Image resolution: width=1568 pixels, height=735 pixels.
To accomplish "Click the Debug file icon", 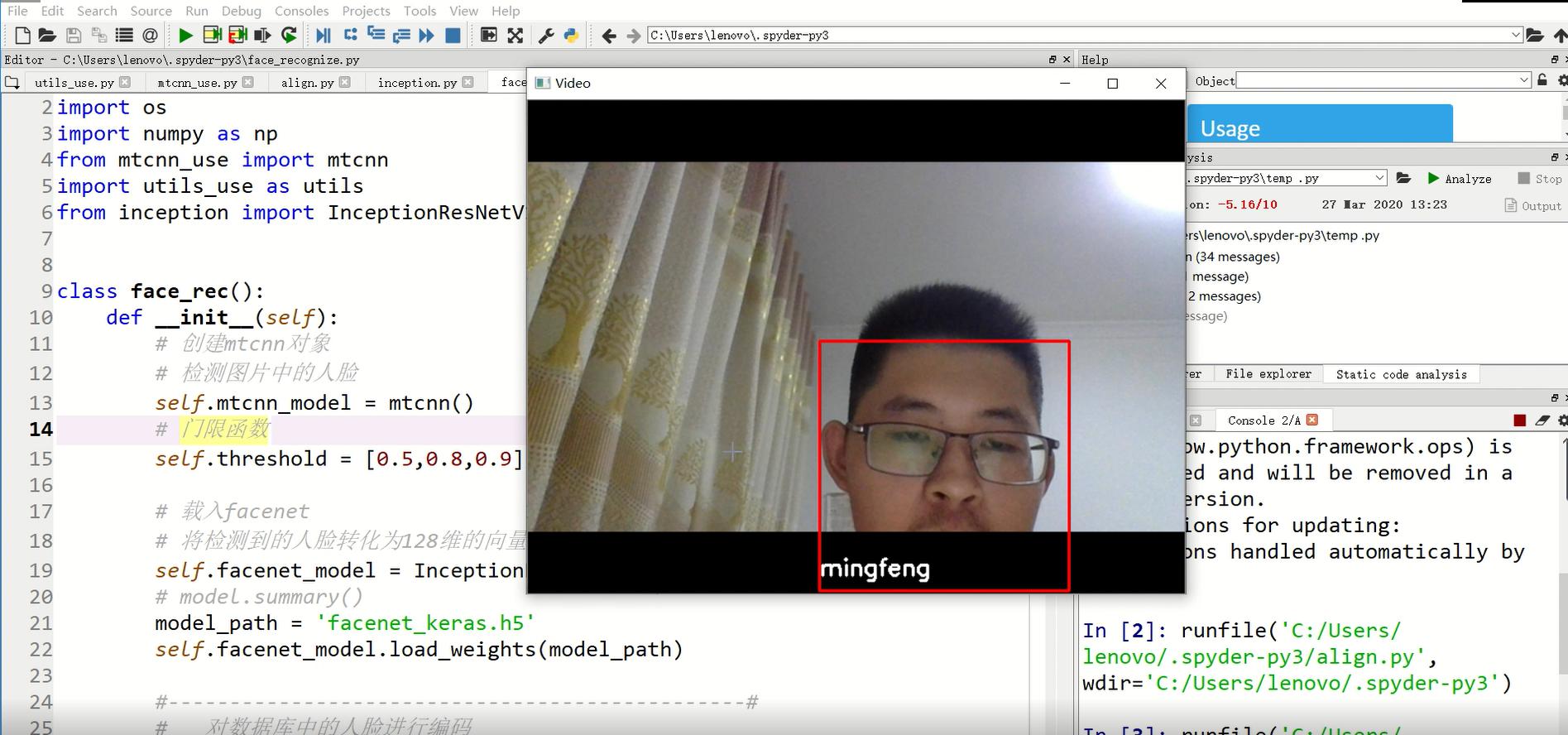I will click(x=323, y=35).
